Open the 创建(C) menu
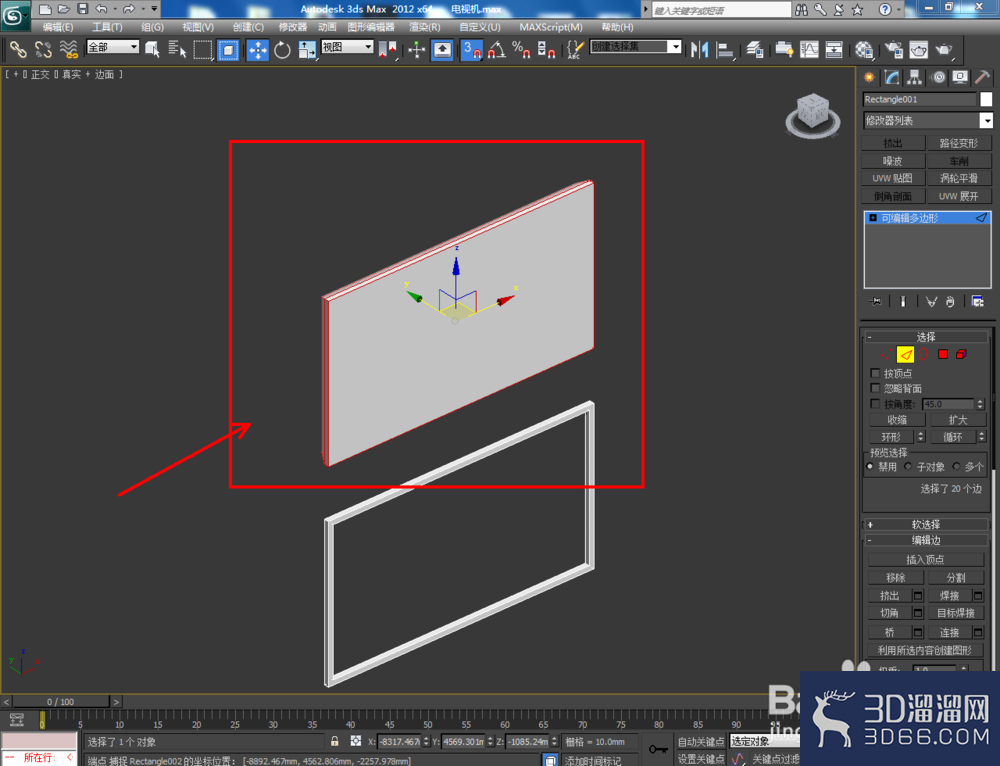The height and width of the screenshot is (766, 1000). 248,27
